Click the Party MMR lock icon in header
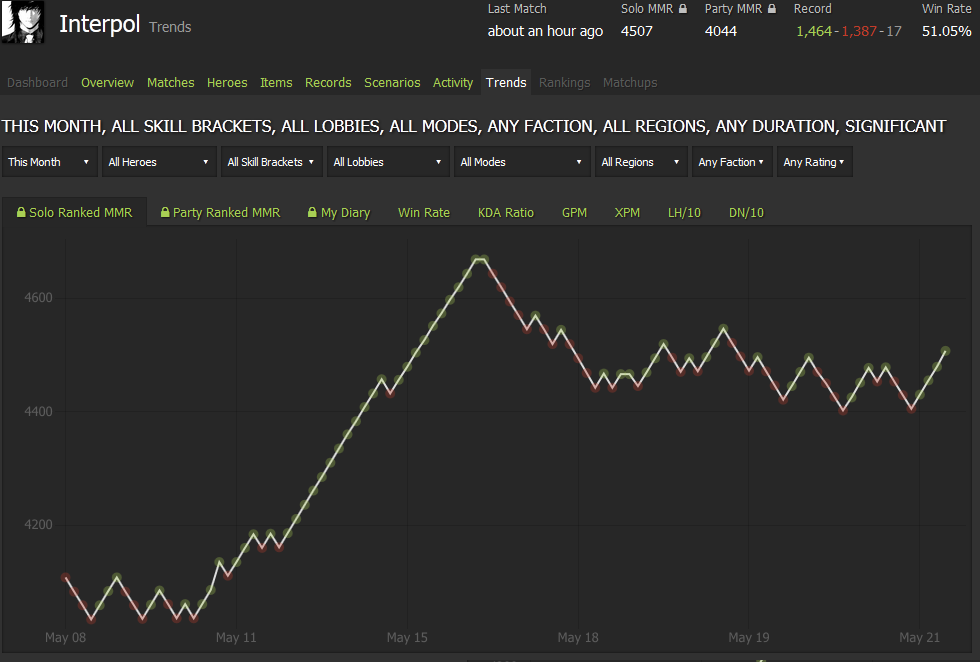This screenshot has height=662, width=980. coord(772,9)
